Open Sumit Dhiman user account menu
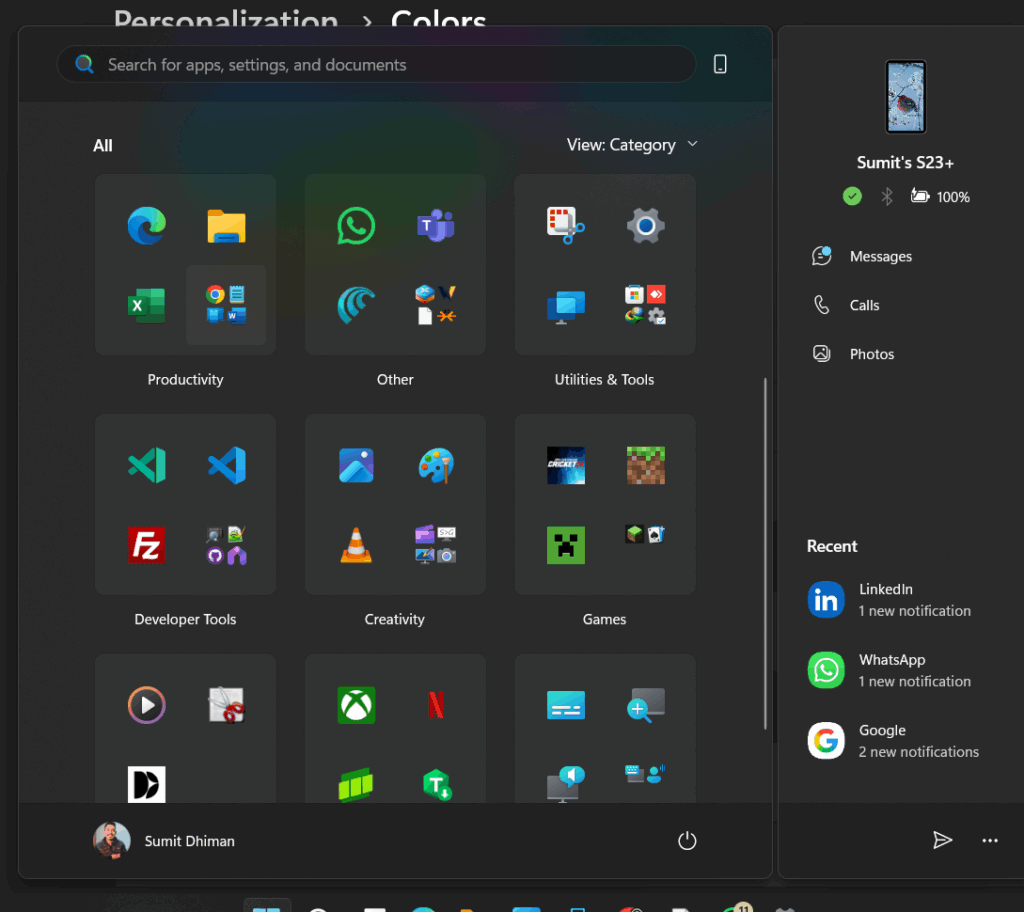The width and height of the screenshot is (1024, 912). point(165,841)
